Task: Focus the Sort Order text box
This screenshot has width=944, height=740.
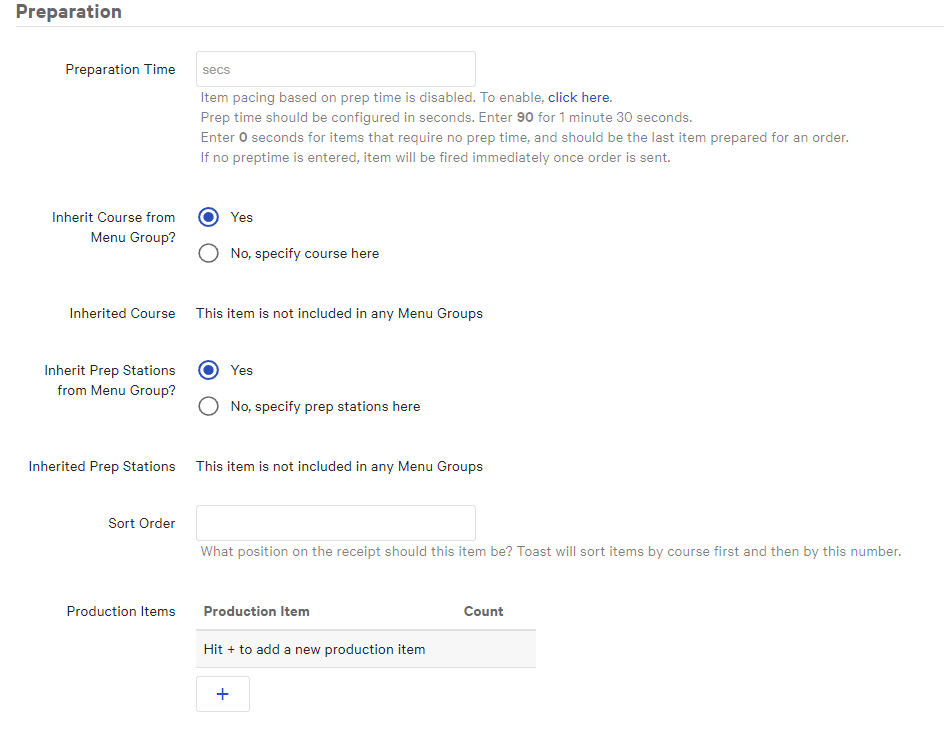Action: [335, 523]
